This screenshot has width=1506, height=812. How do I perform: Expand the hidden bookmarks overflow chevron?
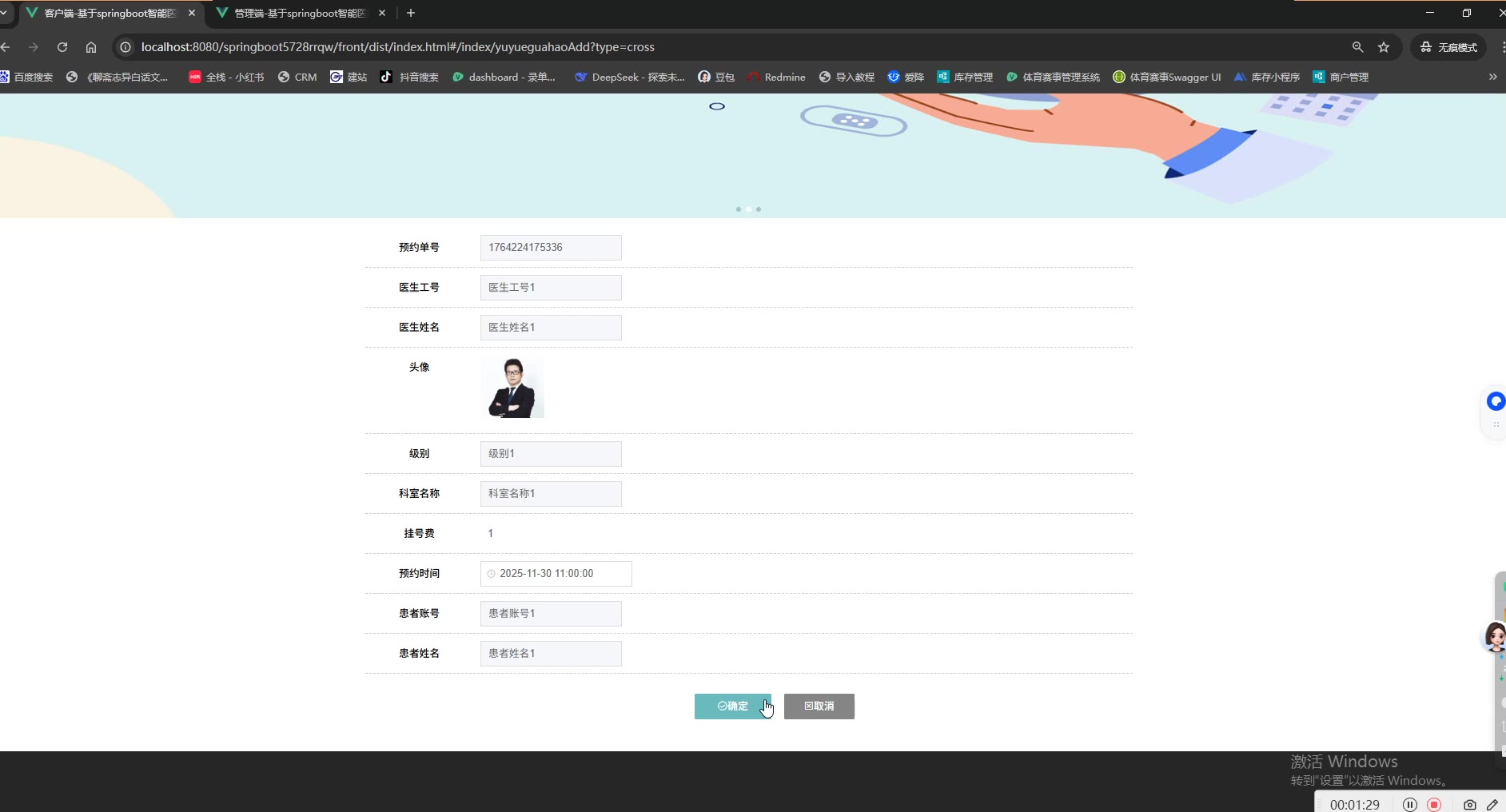[x=1492, y=77]
